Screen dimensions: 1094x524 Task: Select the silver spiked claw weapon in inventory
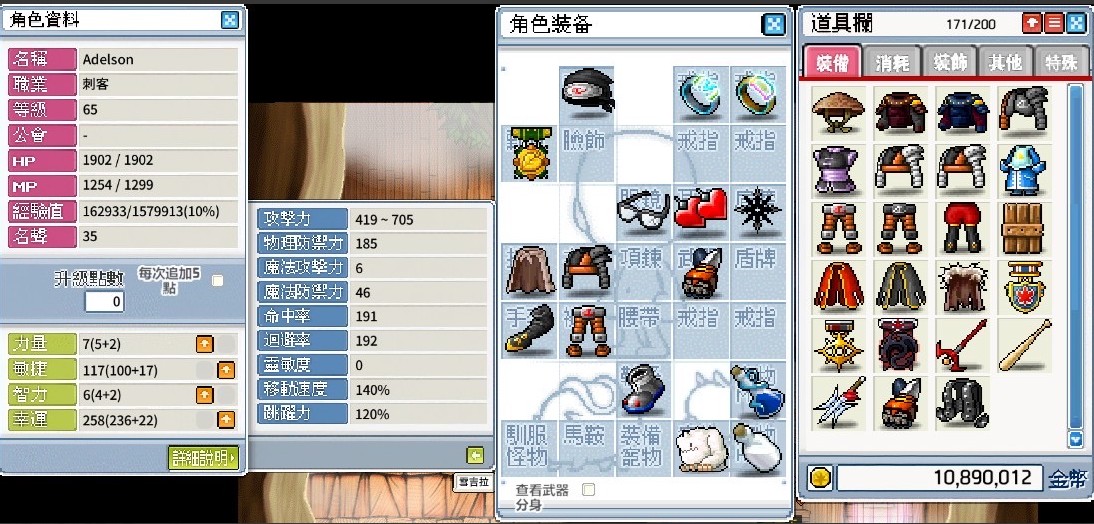click(838, 403)
